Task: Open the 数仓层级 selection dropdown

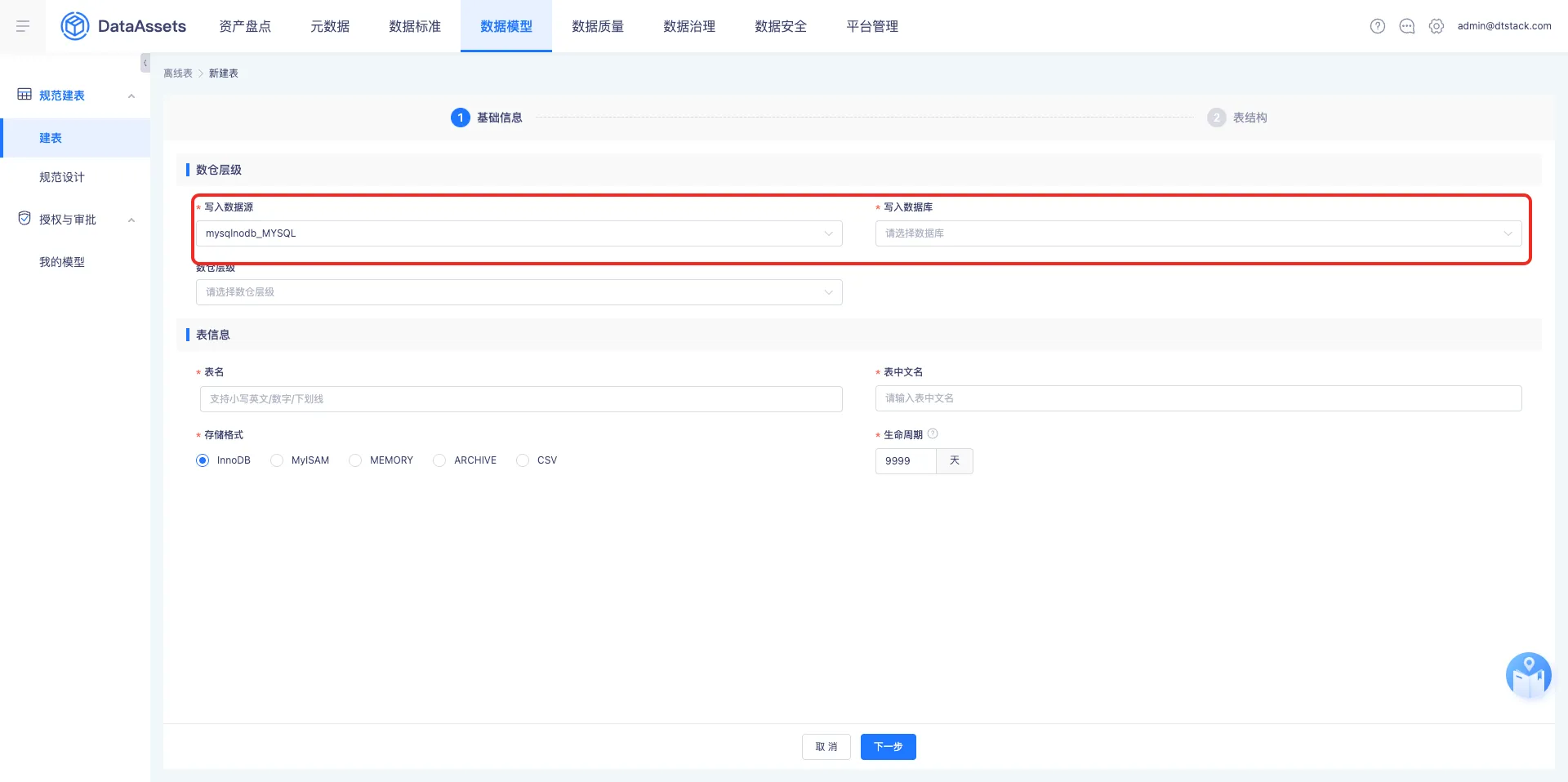Action: pyautogui.click(x=519, y=292)
